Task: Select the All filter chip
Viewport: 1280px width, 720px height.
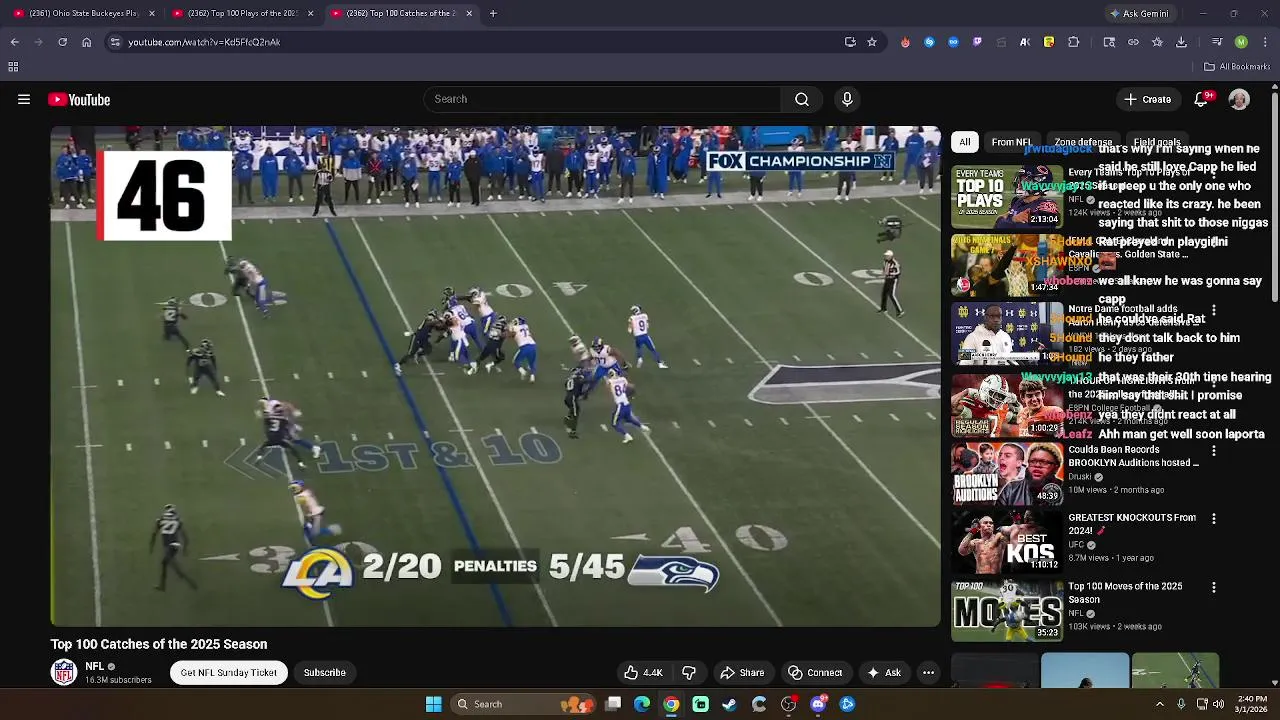Action: click(964, 142)
